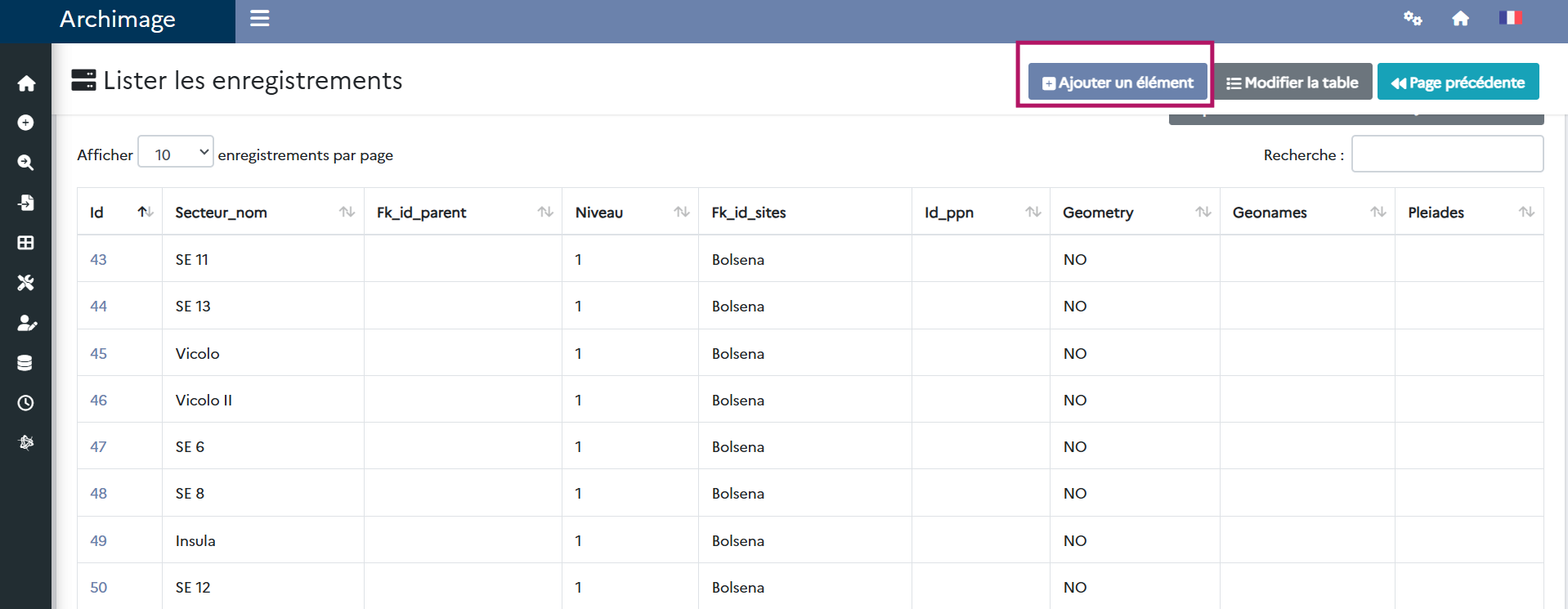Open the clock history icon in sidebar
Viewport: 1568px width, 609px height.
pyautogui.click(x=26, y=403)
